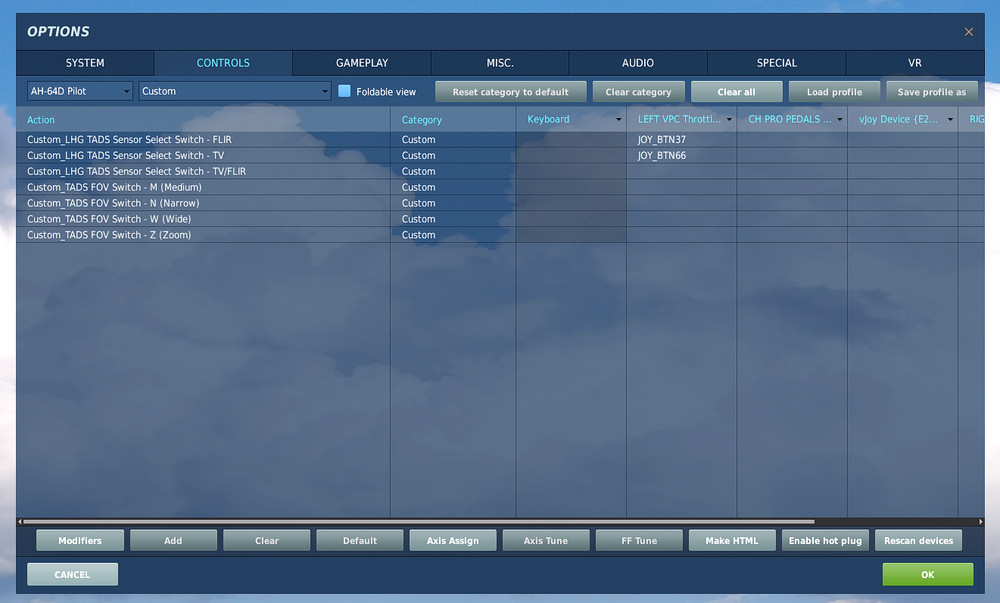Open the AH-64D Pilot aircraft dropdown
Screen dimensions: 1000x603
pos(80,91)
